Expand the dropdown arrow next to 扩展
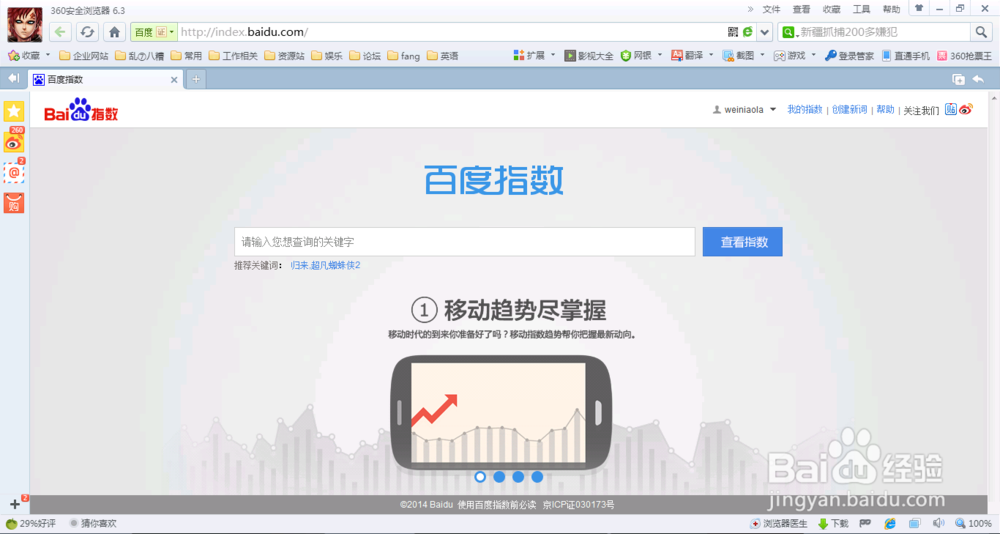1000x534 pixels. (553, 56)
